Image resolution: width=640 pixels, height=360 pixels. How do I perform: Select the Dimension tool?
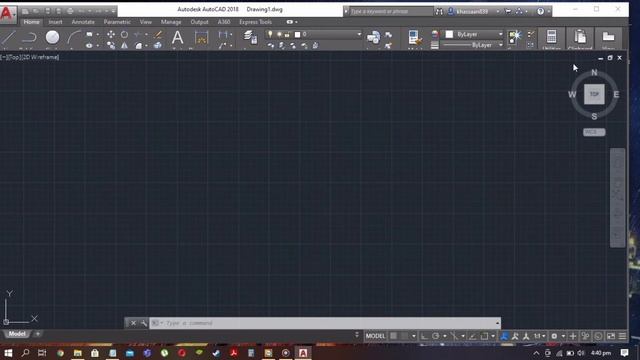click(201, 38)
